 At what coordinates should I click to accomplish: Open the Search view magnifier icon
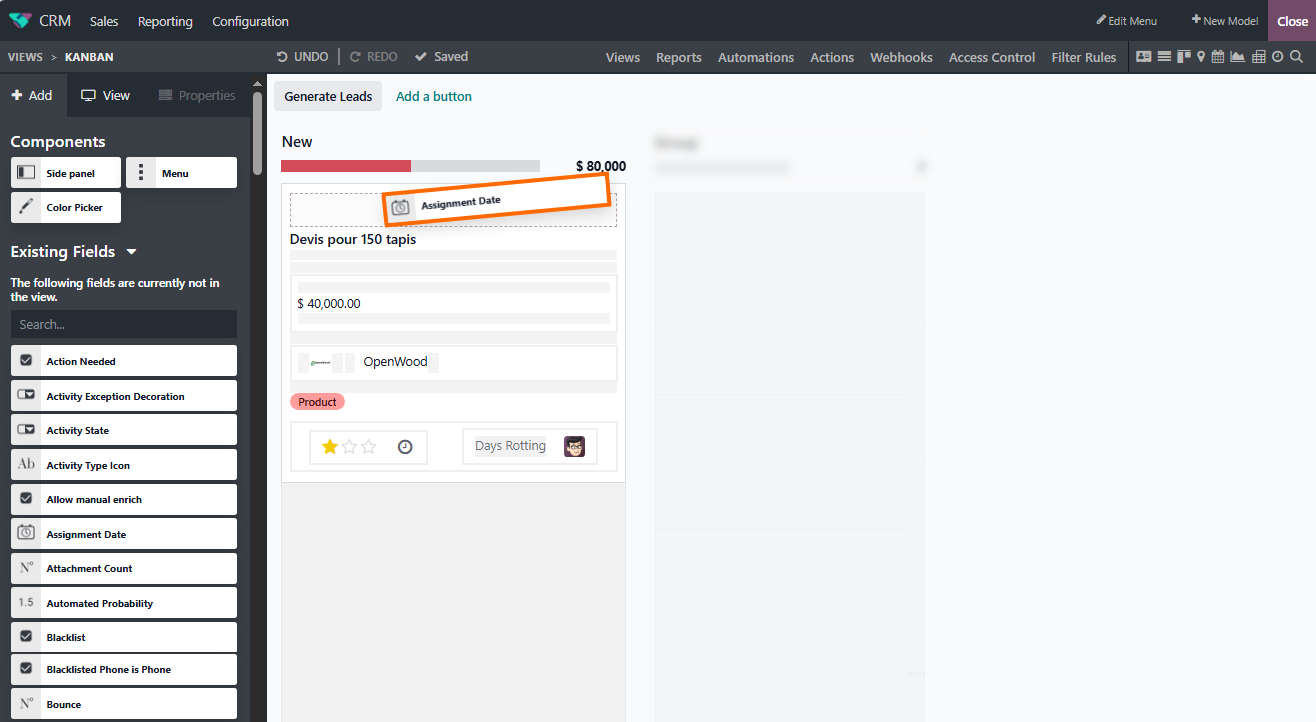pyautogui.click(x=1296, y=57)
